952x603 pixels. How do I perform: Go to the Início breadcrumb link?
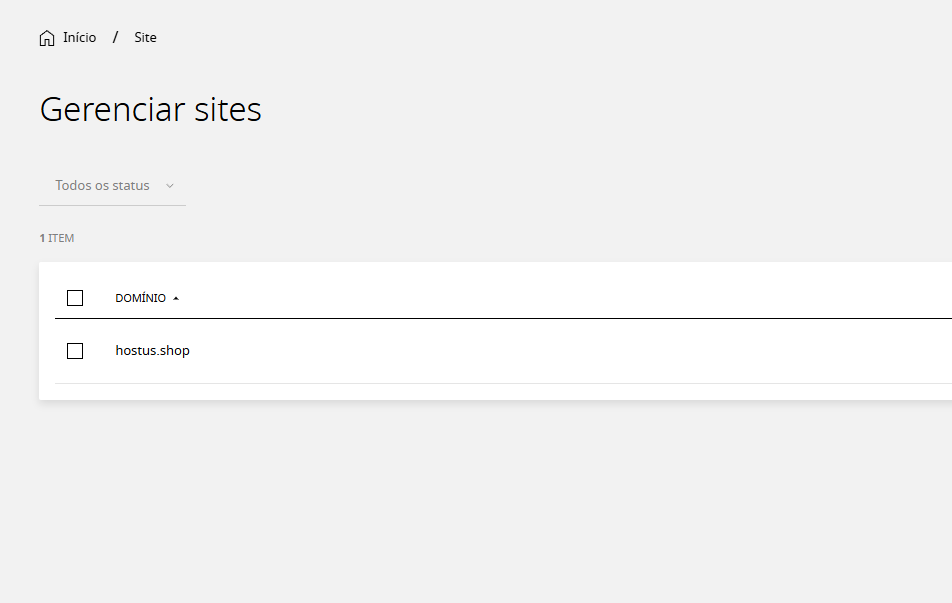pyautogui.click(x=80, y=38)
